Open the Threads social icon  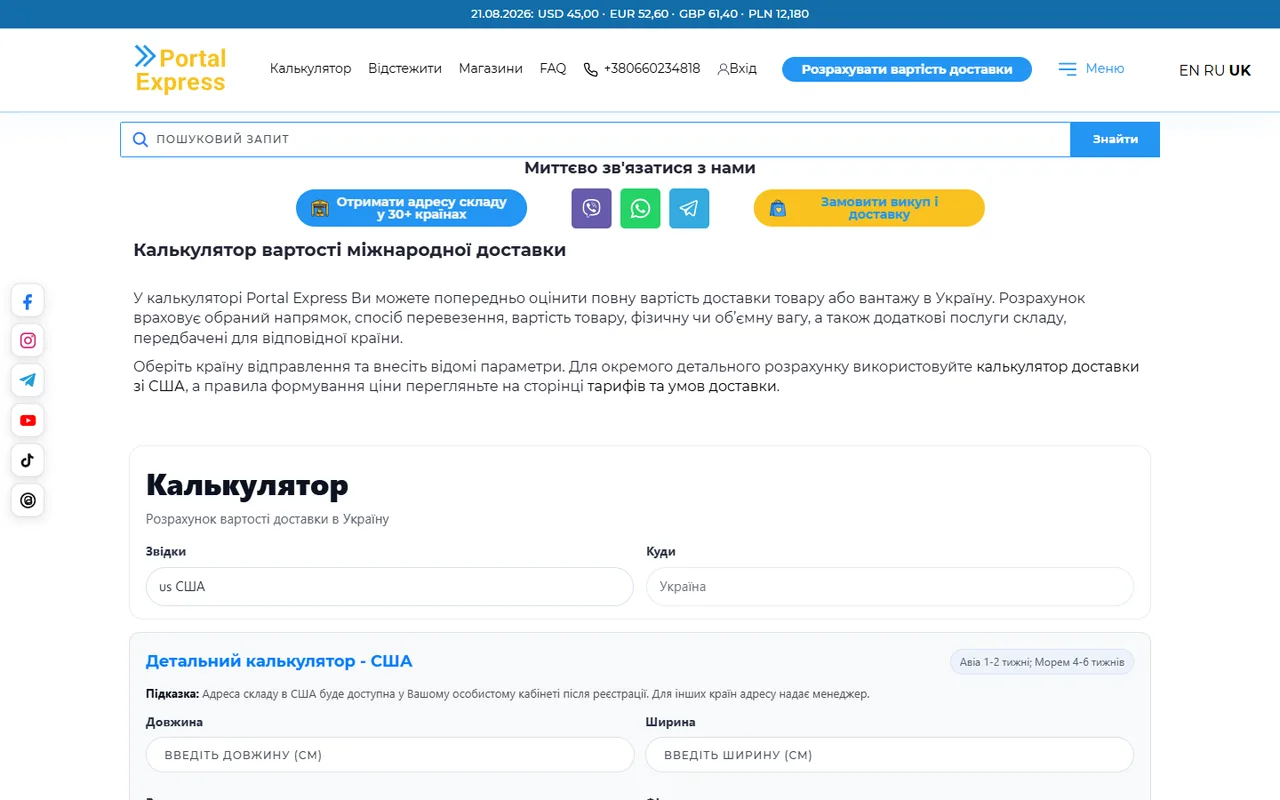27,500
